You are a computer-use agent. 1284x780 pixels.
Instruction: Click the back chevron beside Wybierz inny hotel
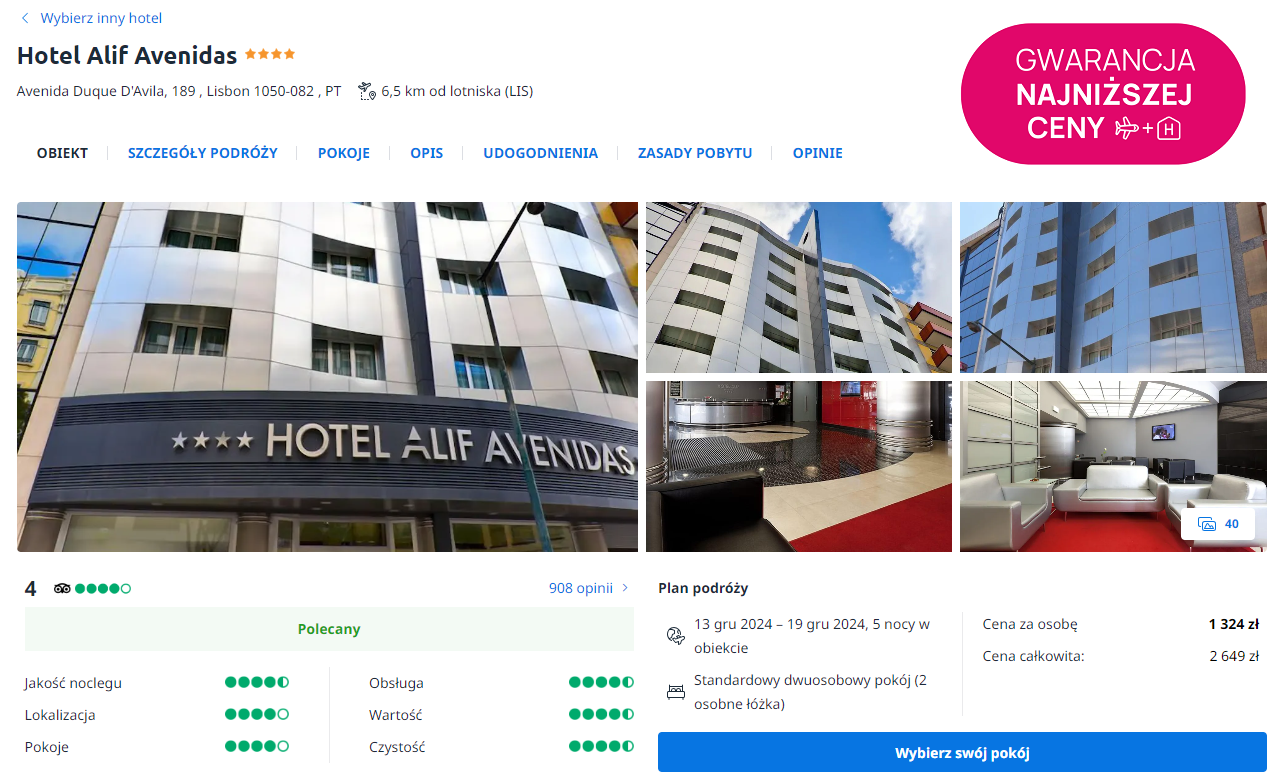click(25, 18)
